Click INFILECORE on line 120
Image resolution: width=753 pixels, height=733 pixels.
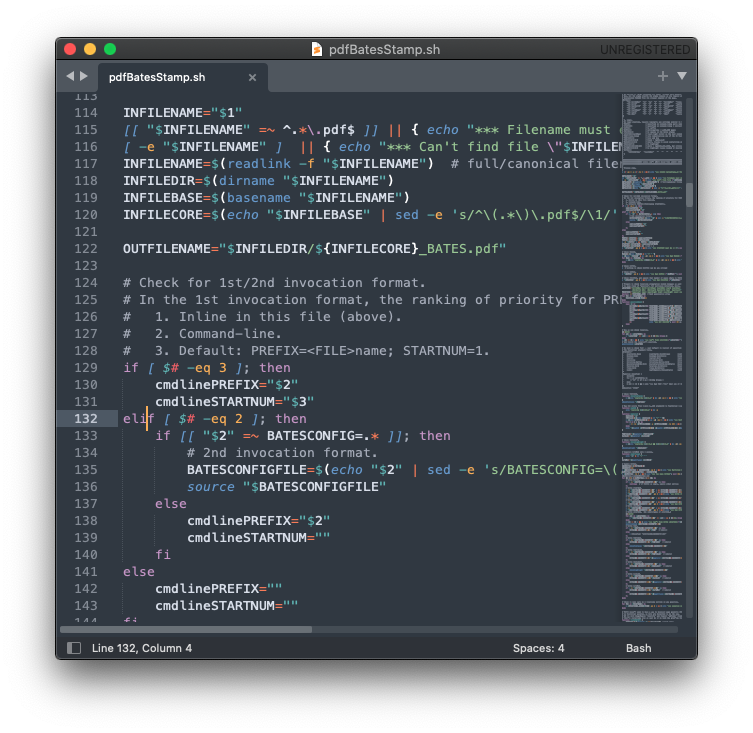tap(163, 215)
